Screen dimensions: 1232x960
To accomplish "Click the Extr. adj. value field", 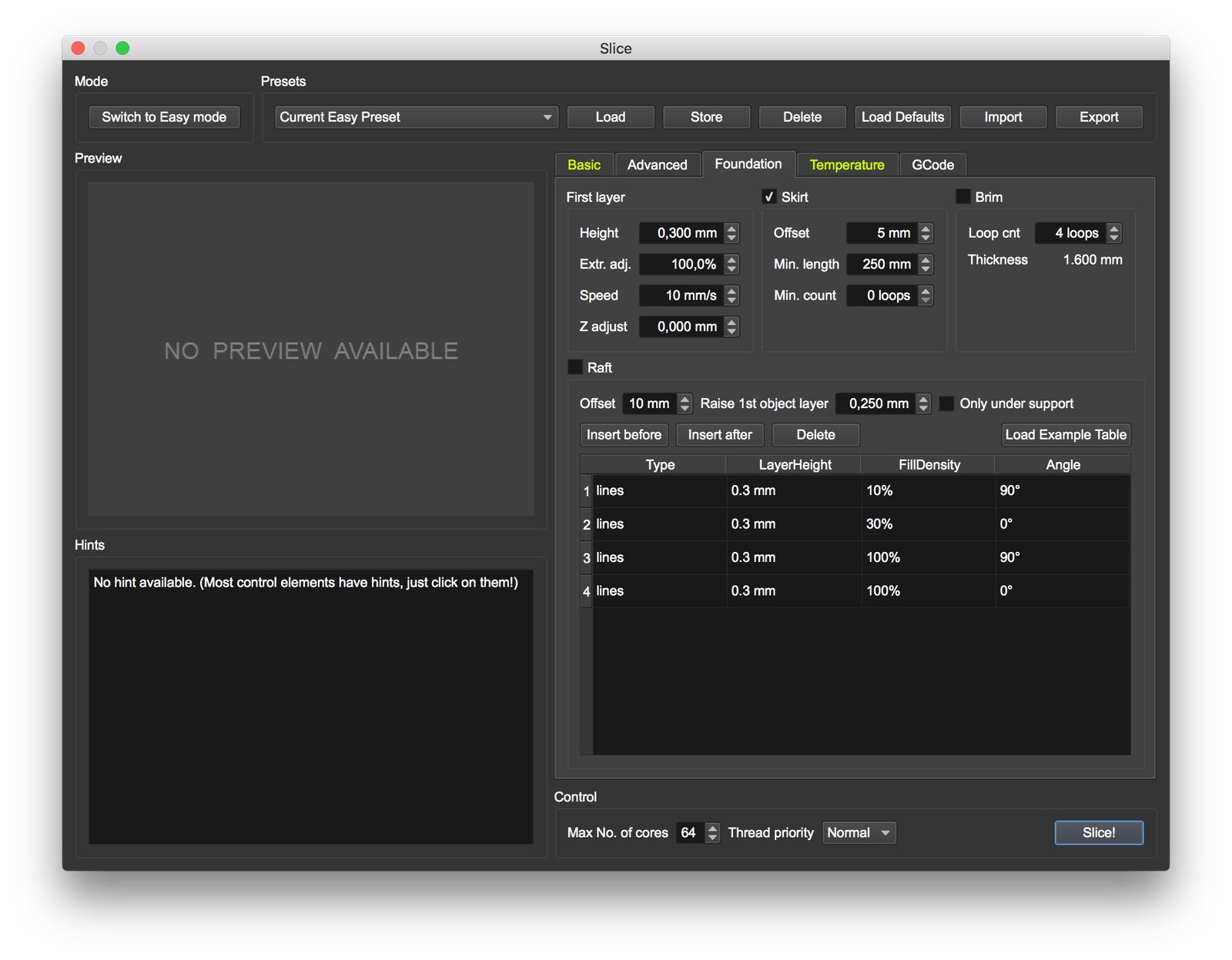I will pyautogui.click(x=682, y=264).
